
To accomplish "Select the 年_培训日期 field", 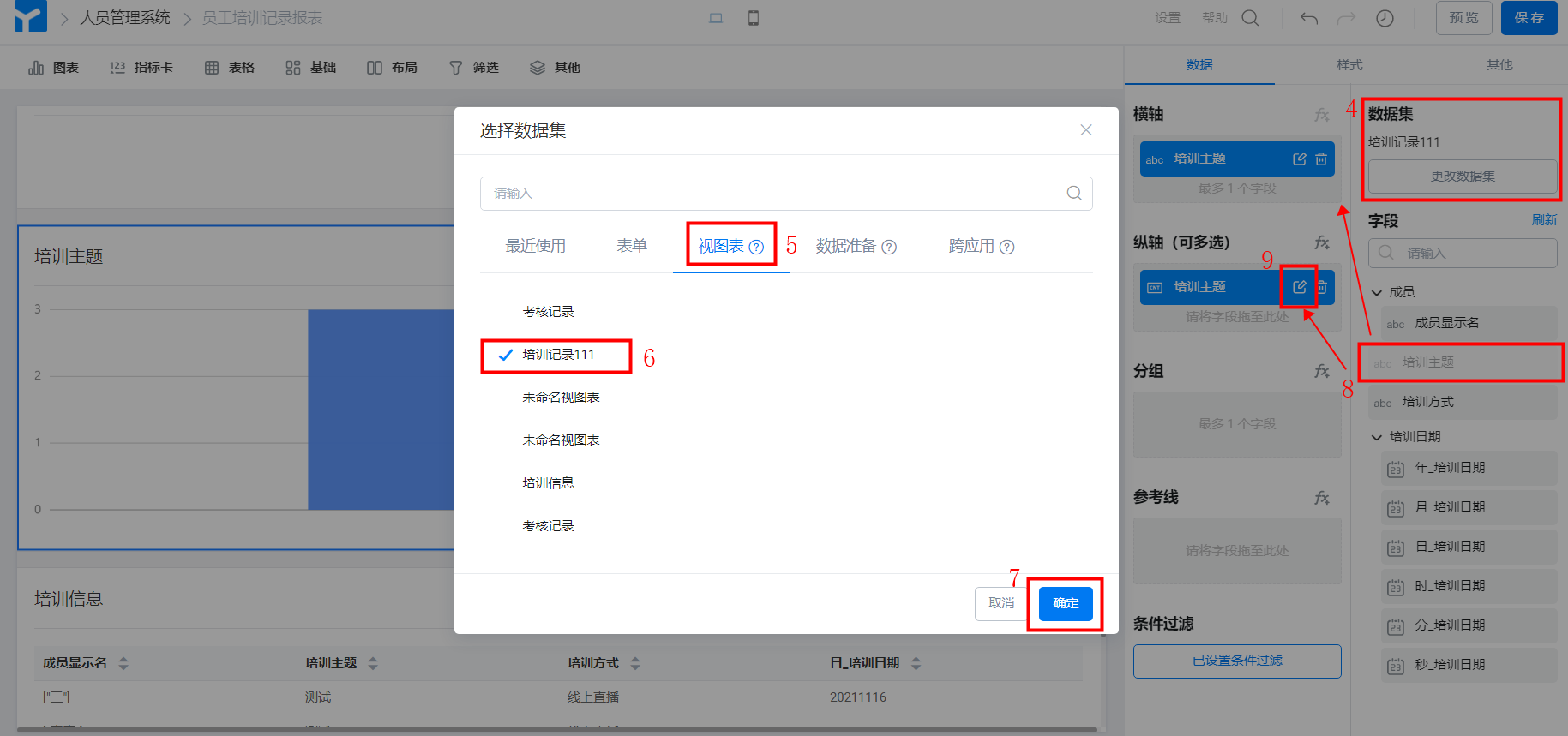I will point(1469,468).
